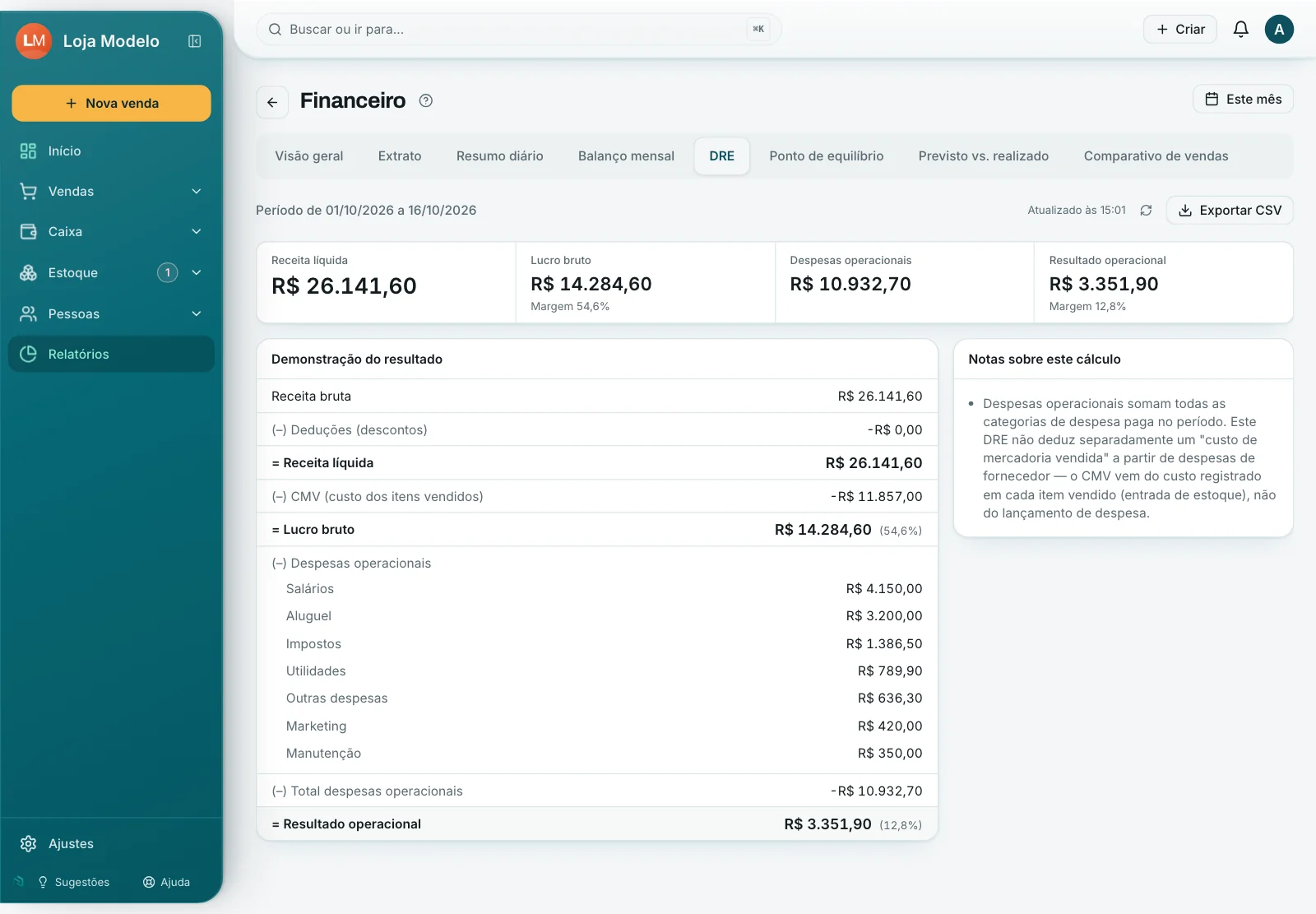Click the Estoque badge showing 1
This screenshot has width=1316, height=914.
pos(168,272)
